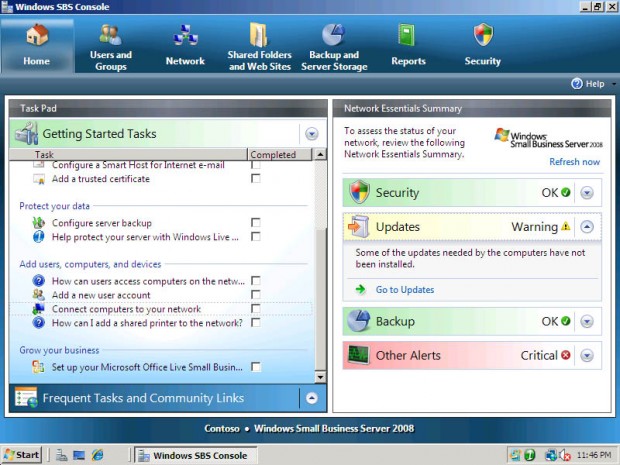This screenshot has height=465, width=620.
Task: Open the Users and Groups section
Action: coord(110,47)
